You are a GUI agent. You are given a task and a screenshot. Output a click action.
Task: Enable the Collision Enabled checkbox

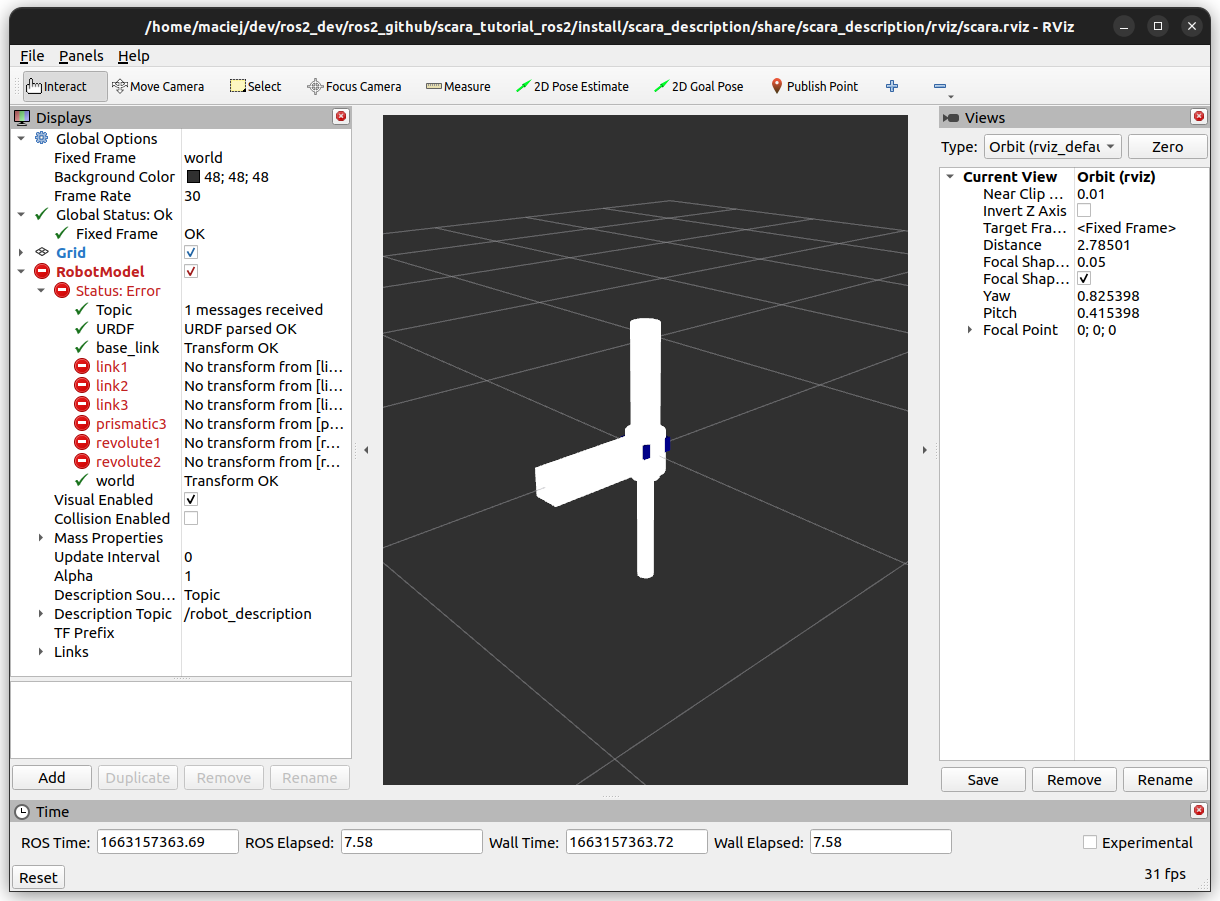tap(191, 519)
